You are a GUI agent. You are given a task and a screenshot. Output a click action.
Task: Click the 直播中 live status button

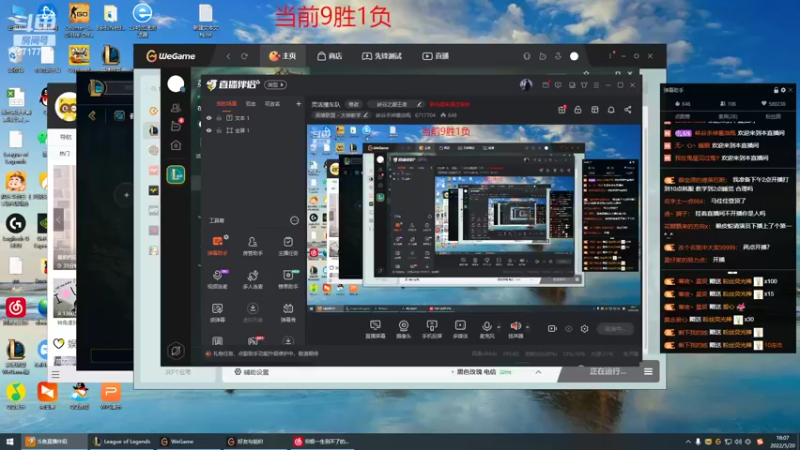click(x=615, y=329)
